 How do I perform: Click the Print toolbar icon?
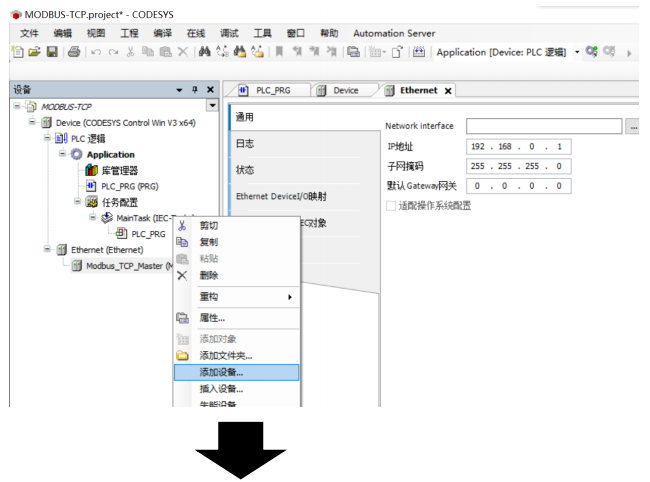point(74,52)
